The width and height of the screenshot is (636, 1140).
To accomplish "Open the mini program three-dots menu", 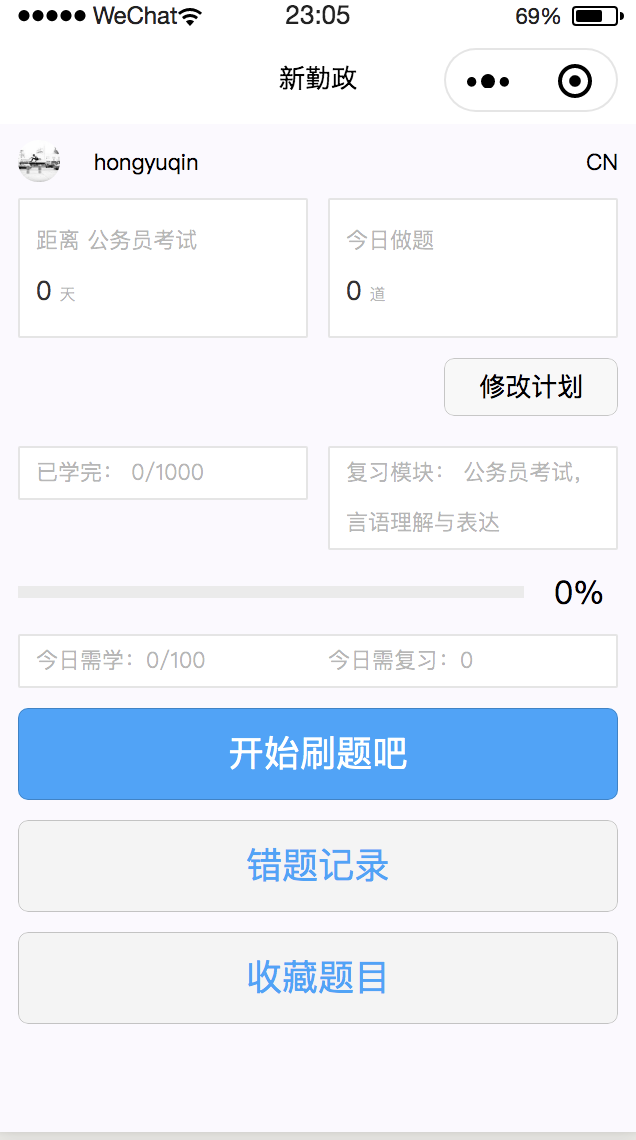I will click(488, 81).
